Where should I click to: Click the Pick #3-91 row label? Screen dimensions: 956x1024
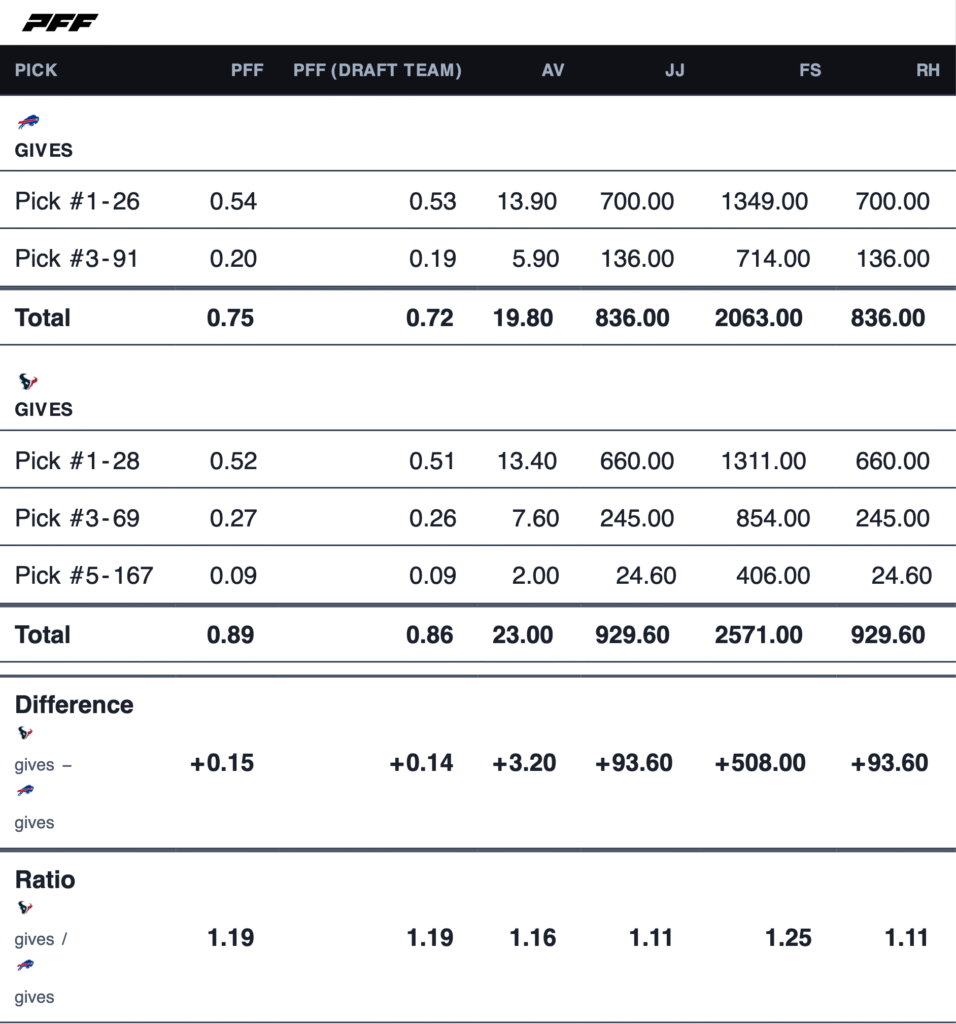tap(76, 259)
